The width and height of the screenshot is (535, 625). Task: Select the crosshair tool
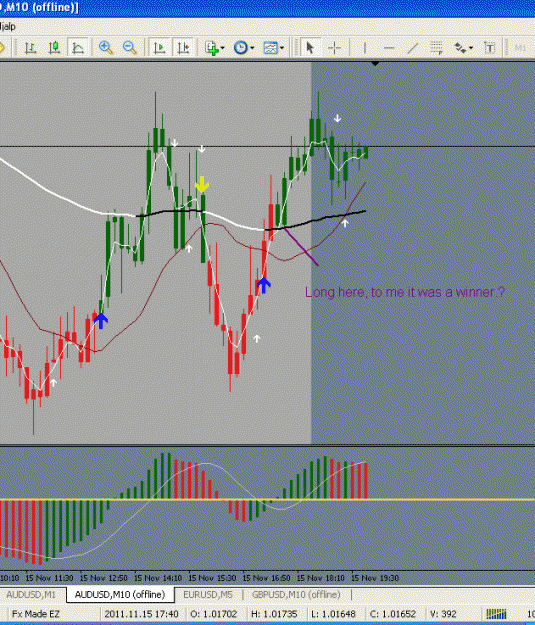[334, 48]
